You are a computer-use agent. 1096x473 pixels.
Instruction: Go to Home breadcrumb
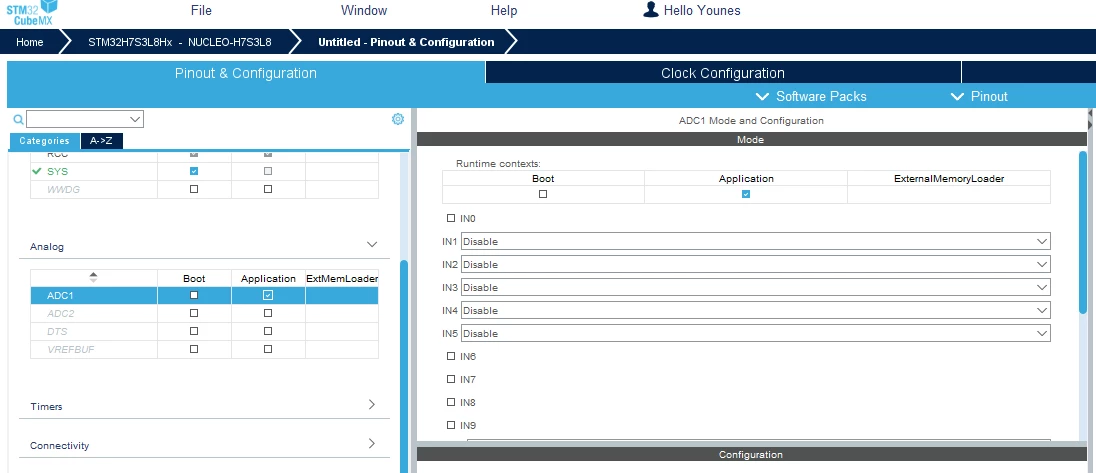pos(29,42)
